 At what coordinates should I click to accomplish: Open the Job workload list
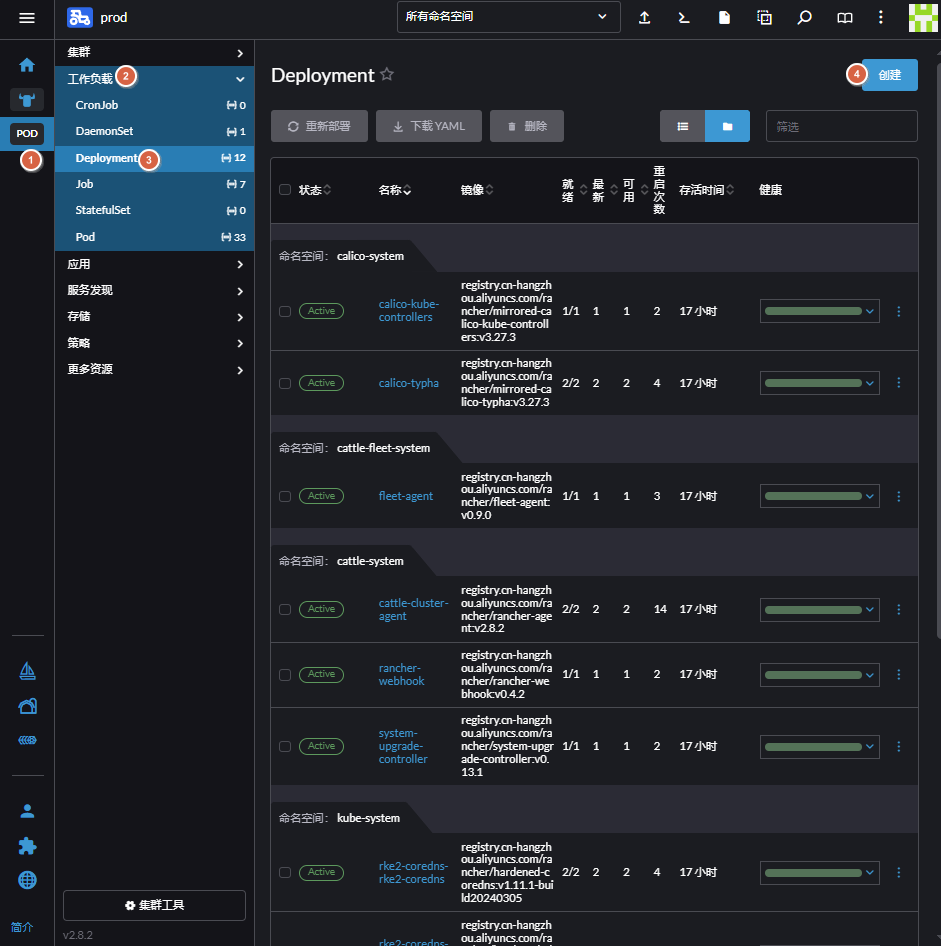[154, 184]
